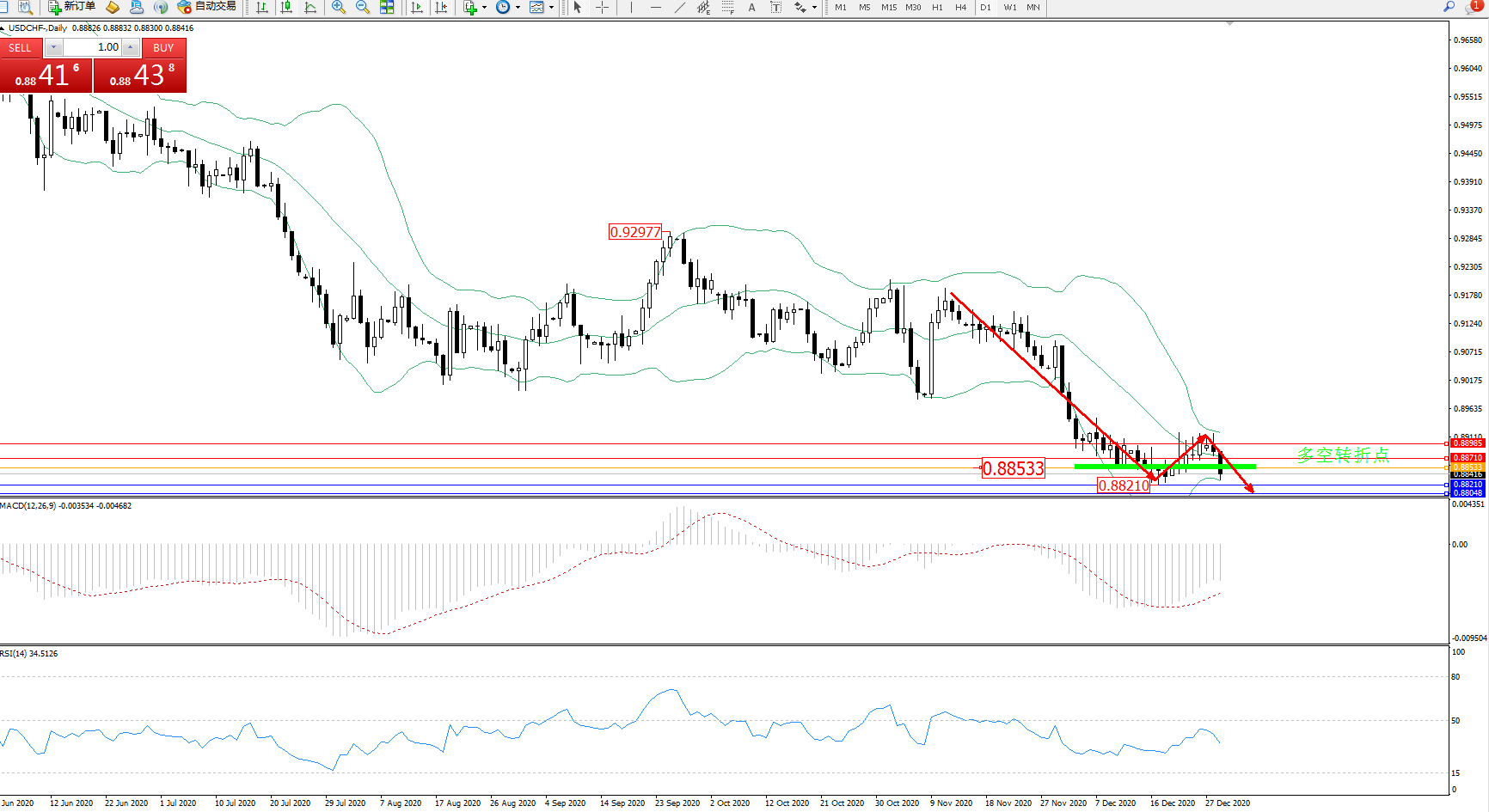This screenshot has width=1489, height=812.
Task: Expand the periodicity clock dropdown arrow
Action: (x=518, y=7)
